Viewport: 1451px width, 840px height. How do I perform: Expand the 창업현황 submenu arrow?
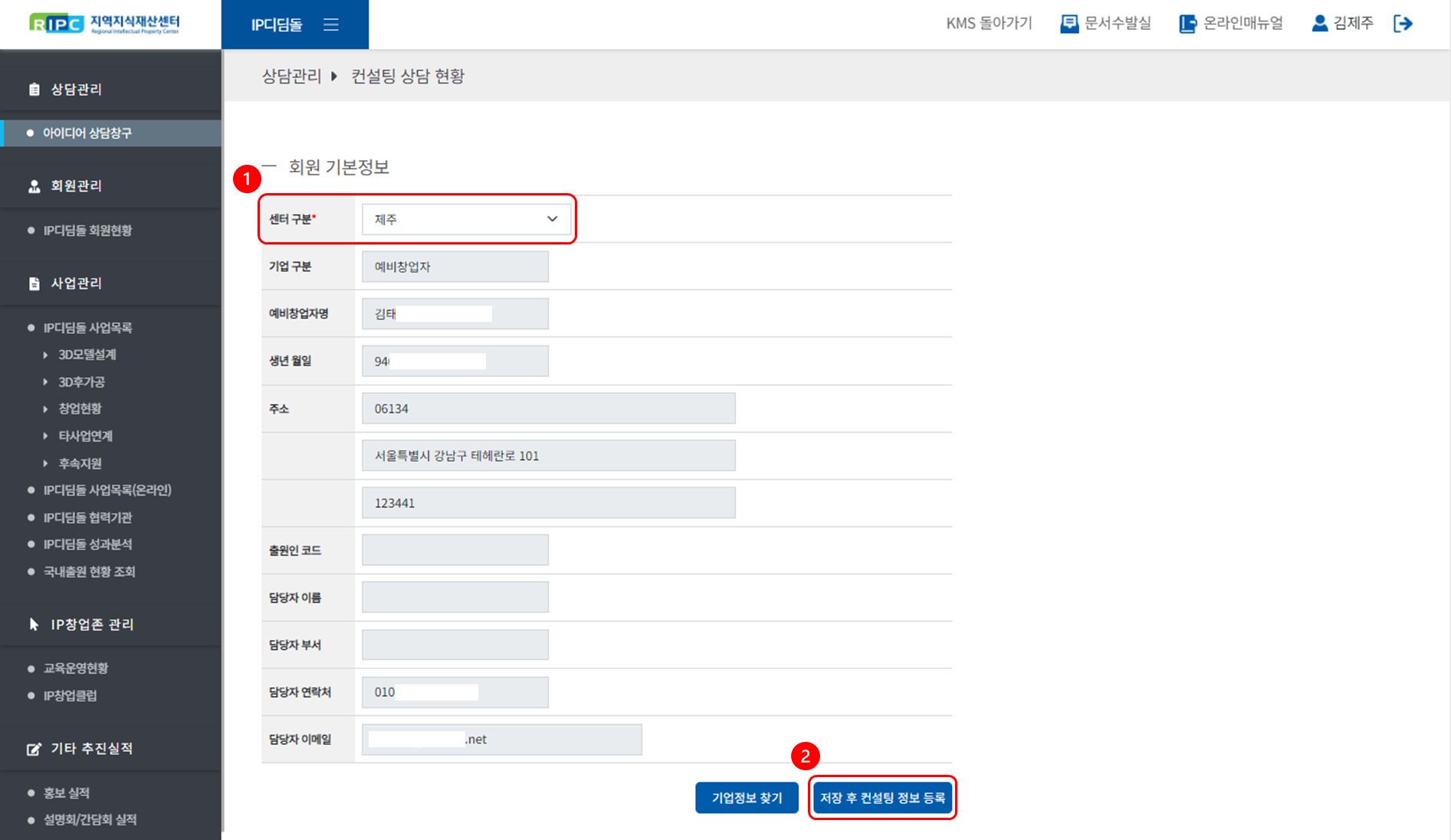46,409
